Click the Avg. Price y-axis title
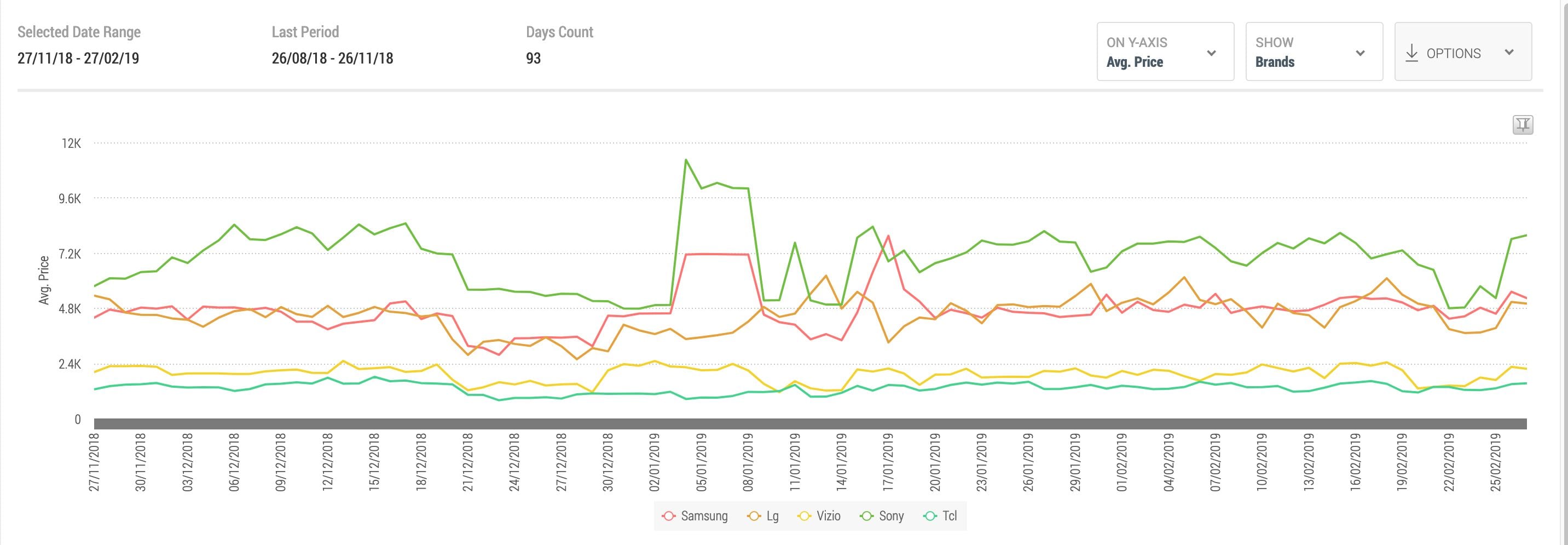This screenshot has height=545, width=1568. [x=44, y=280]
